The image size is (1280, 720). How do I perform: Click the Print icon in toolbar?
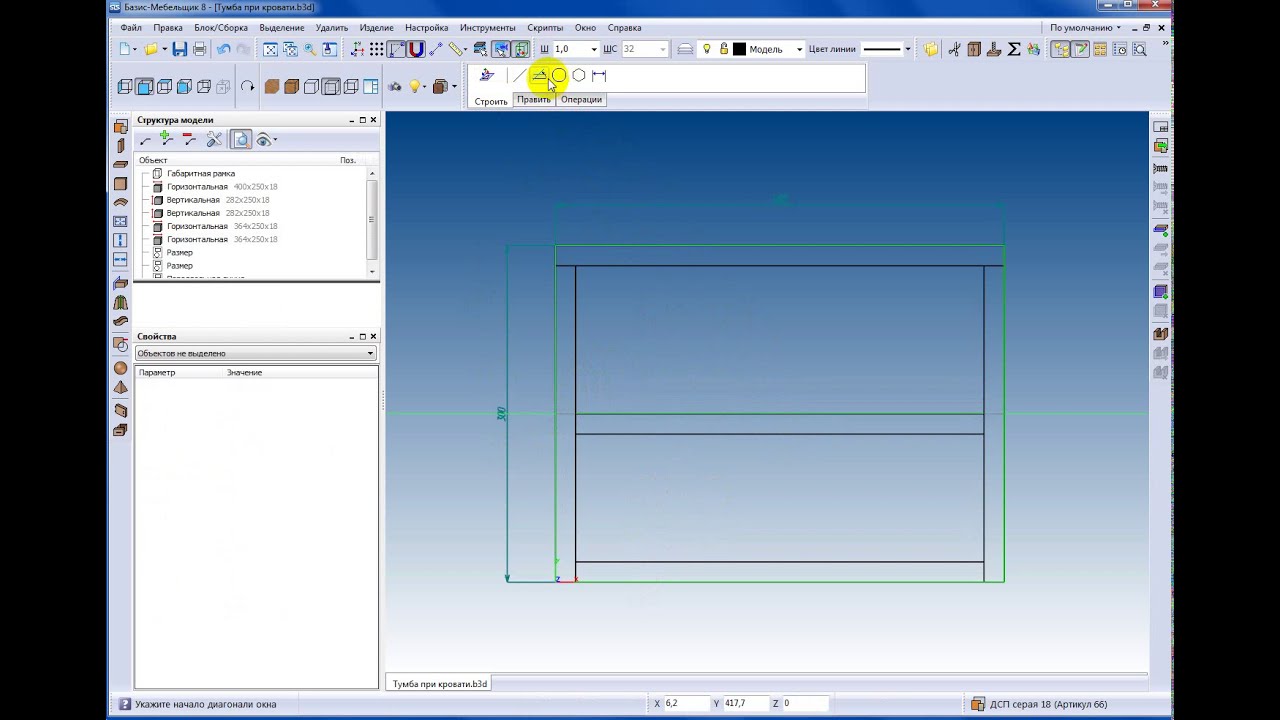[199, 49]
